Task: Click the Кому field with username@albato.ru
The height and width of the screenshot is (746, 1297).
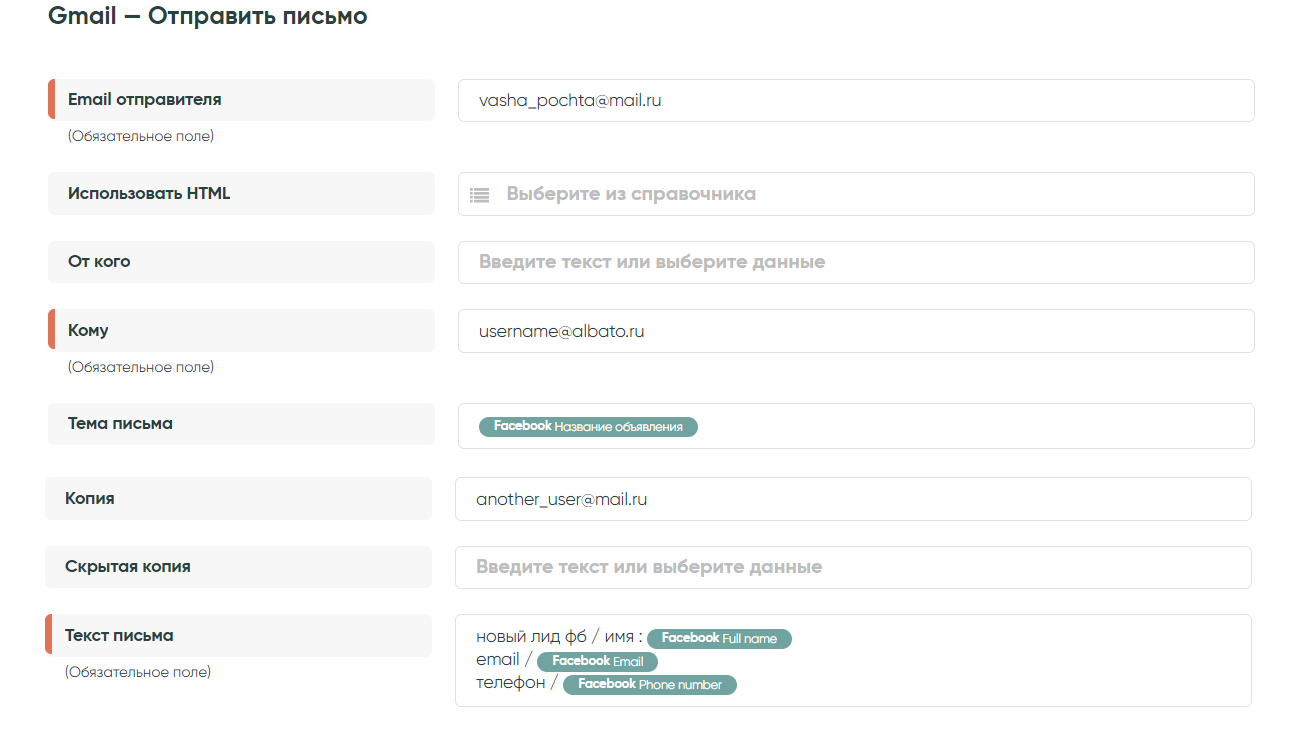Action: coord(855,331)
